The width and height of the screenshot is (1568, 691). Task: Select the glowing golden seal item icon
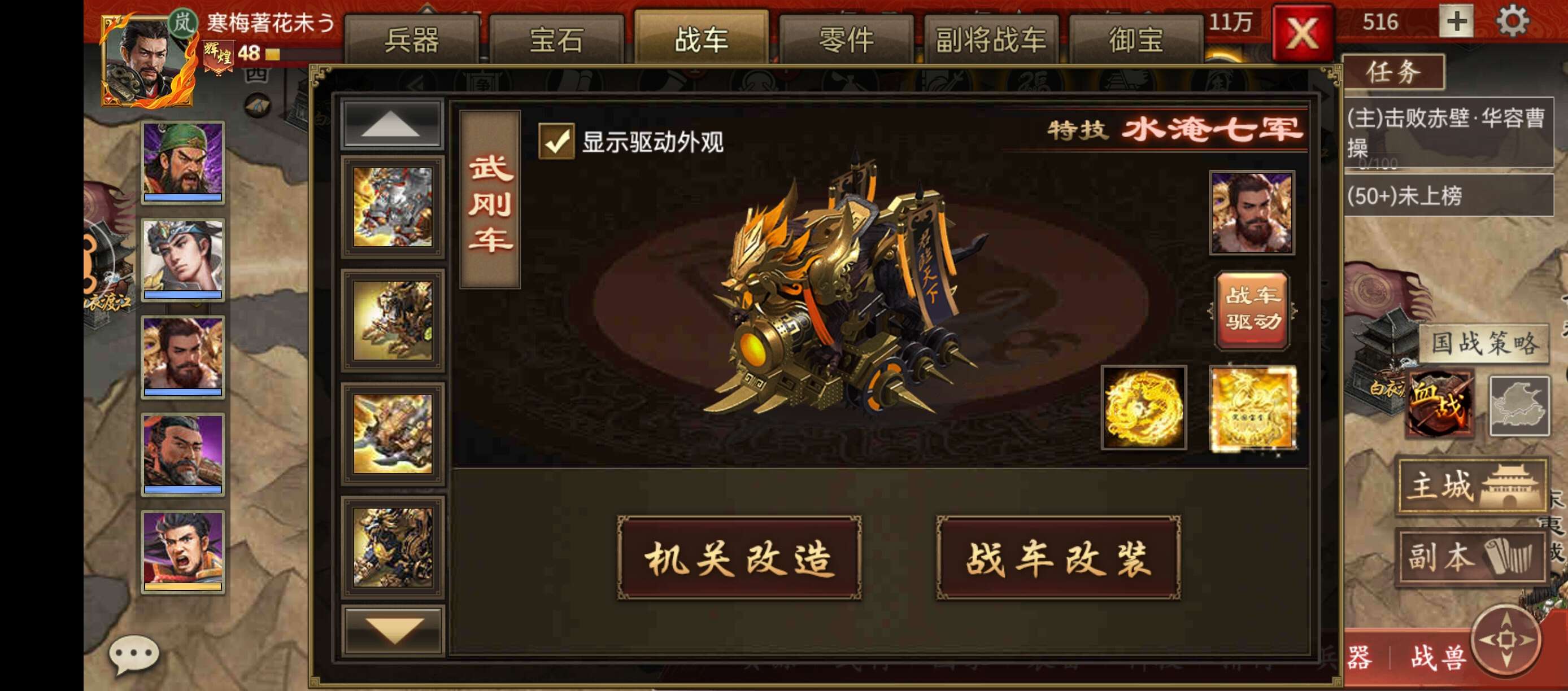1252,408
